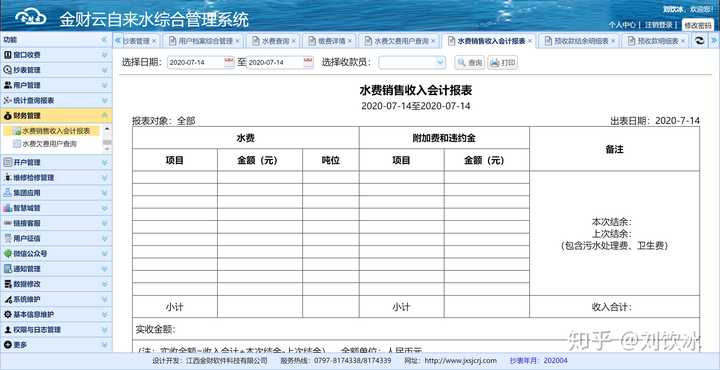Click the 出表日期：2020-7-14 text
The height and width of the screenshot is (370, 720).
click(x=655, y=121)
